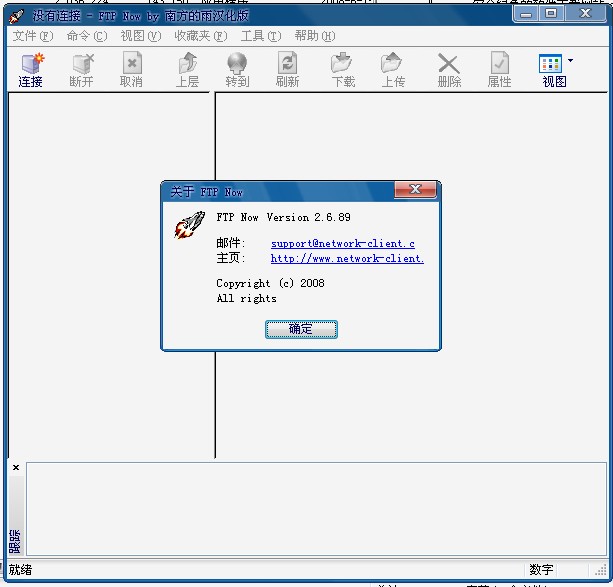Open the File (文件) menu
Screen dimensions: 613x587
click(33, 36)
